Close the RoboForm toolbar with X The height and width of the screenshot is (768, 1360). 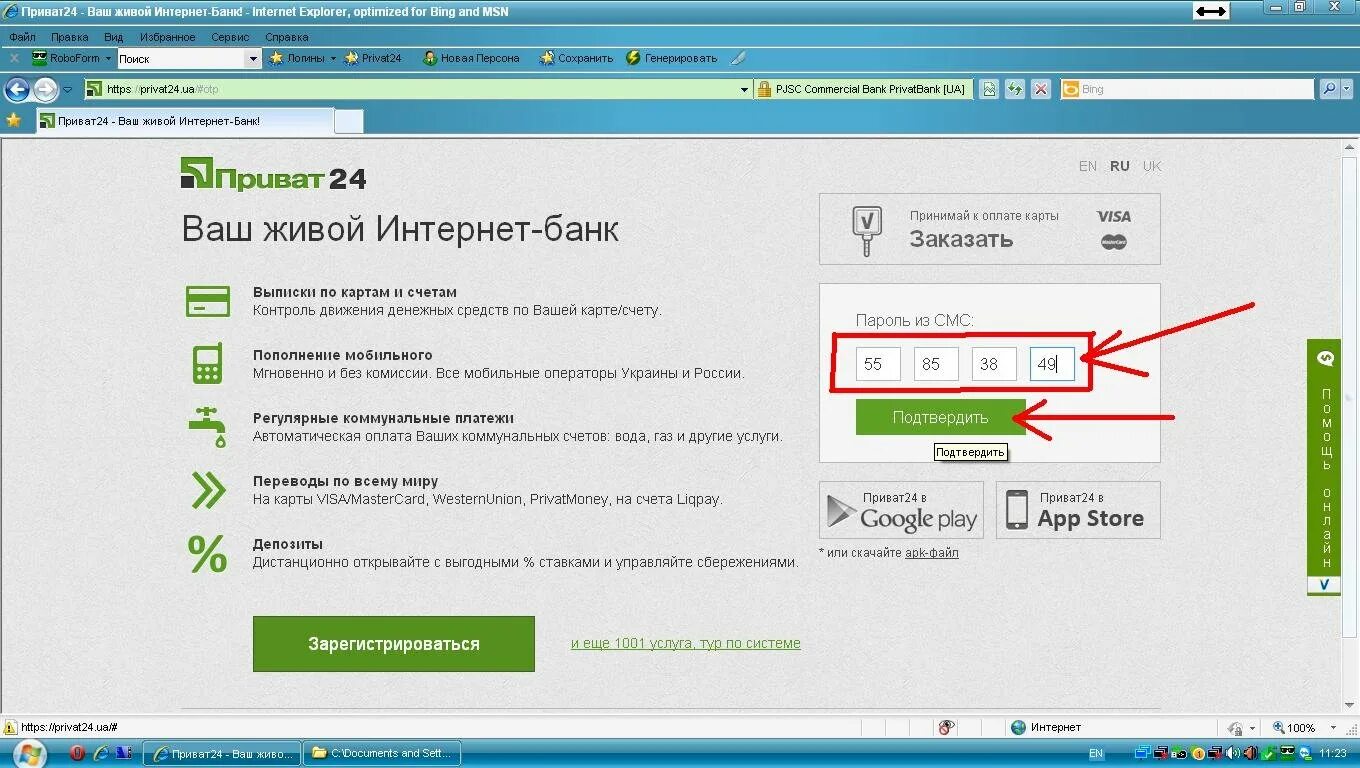pos(14,58)
